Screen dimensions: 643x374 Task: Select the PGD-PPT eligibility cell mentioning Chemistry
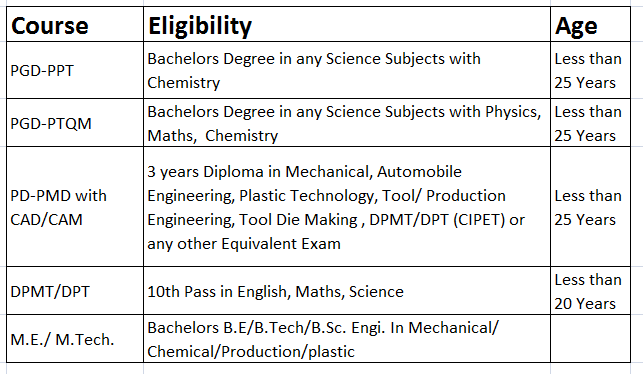tap(347, 70)
